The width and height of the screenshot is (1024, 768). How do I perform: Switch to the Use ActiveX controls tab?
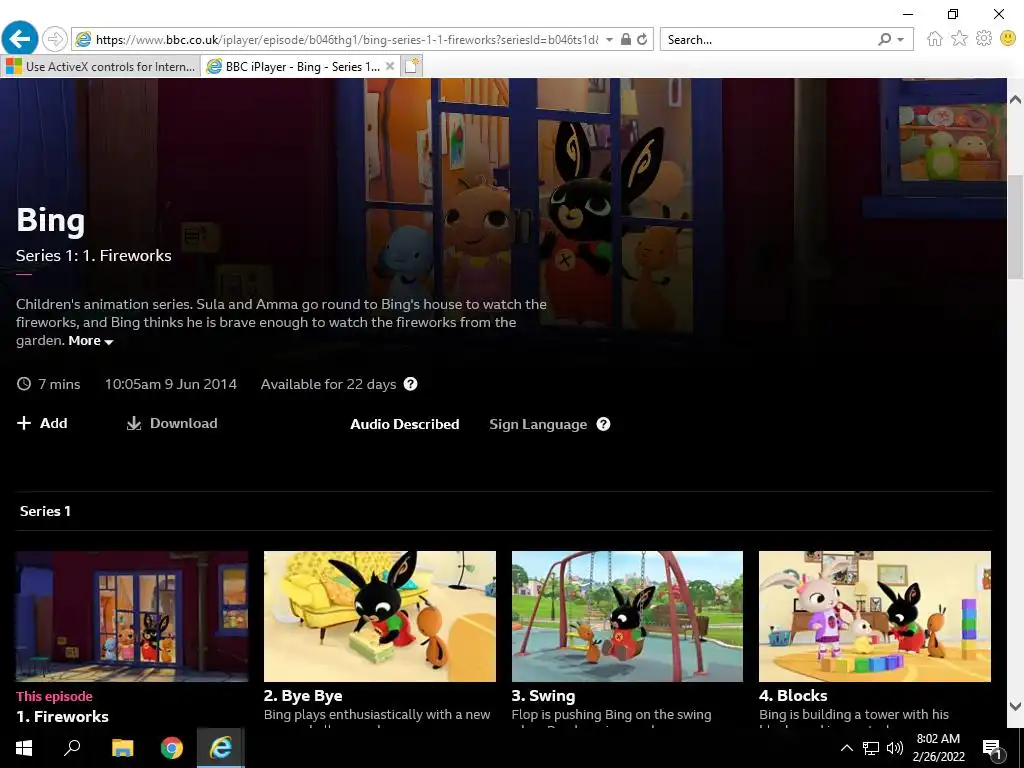[101, 67]
